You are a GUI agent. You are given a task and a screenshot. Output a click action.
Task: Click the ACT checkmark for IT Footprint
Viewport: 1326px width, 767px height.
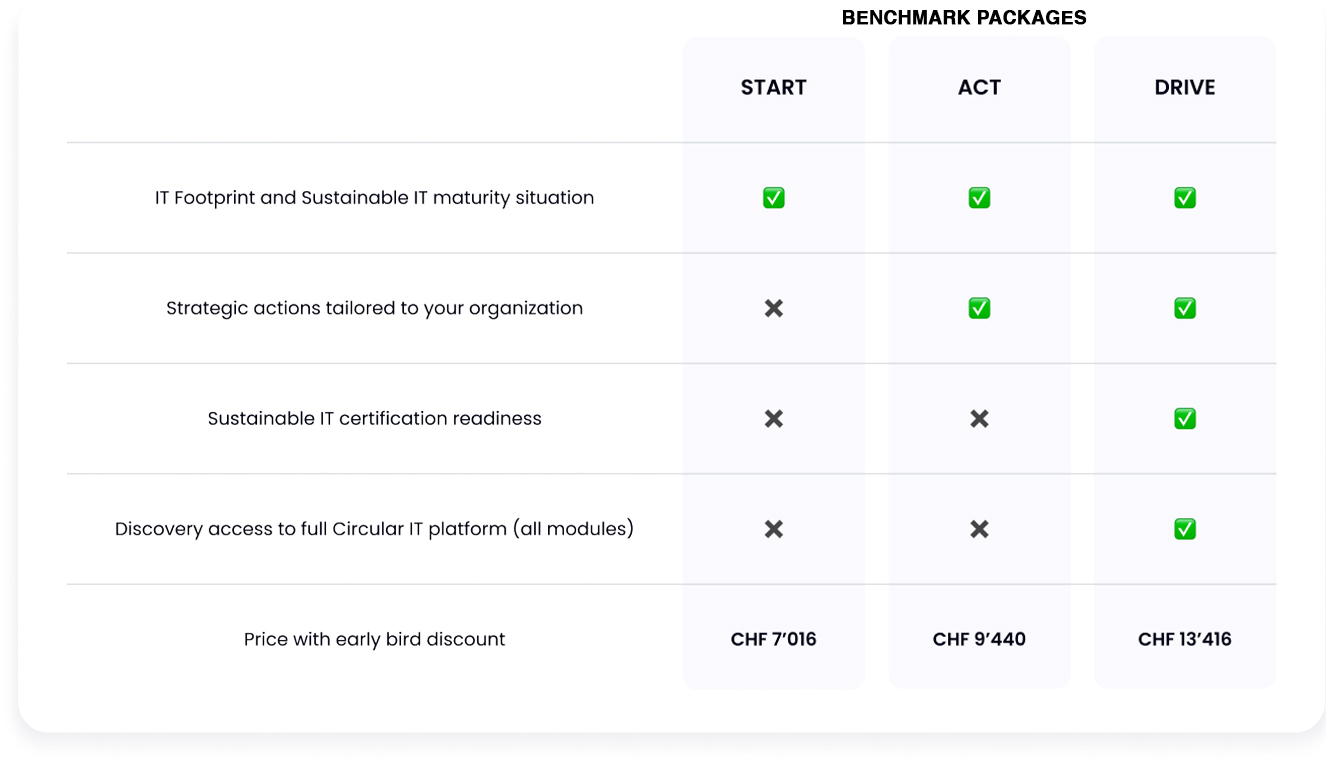pyautogui.click(x=979, y=198)
